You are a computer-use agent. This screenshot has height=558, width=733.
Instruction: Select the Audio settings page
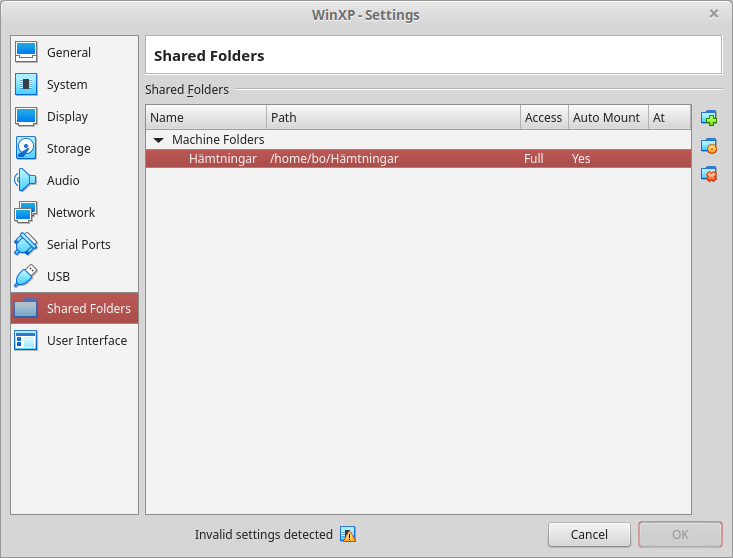(74, 180)
